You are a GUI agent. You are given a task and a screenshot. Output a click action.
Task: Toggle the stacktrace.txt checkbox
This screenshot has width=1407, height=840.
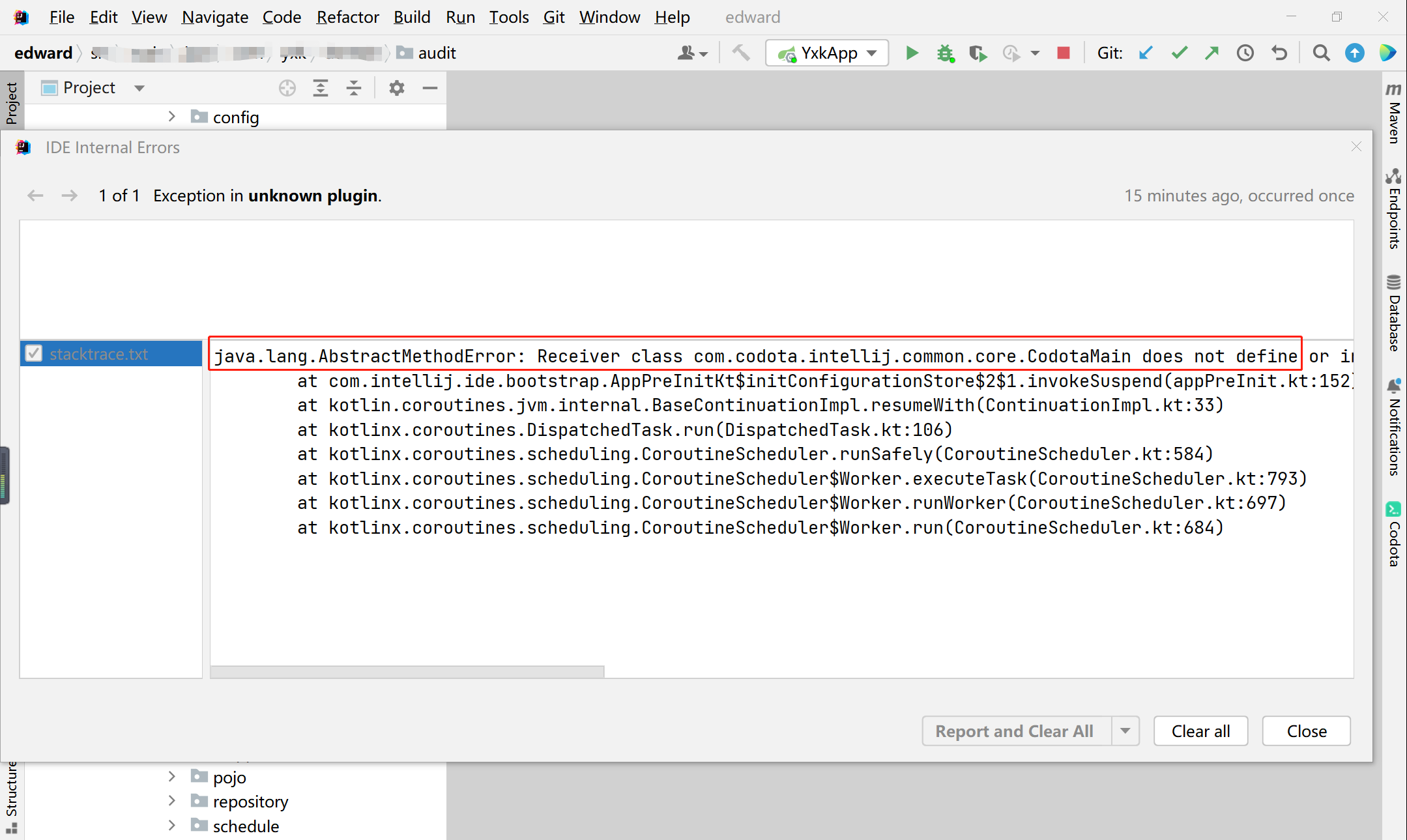click(34, 353)
